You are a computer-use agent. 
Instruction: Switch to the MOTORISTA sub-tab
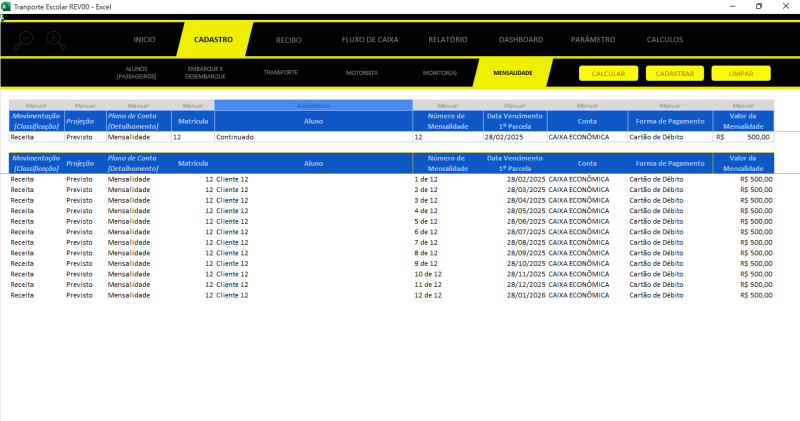pos(362,73)
